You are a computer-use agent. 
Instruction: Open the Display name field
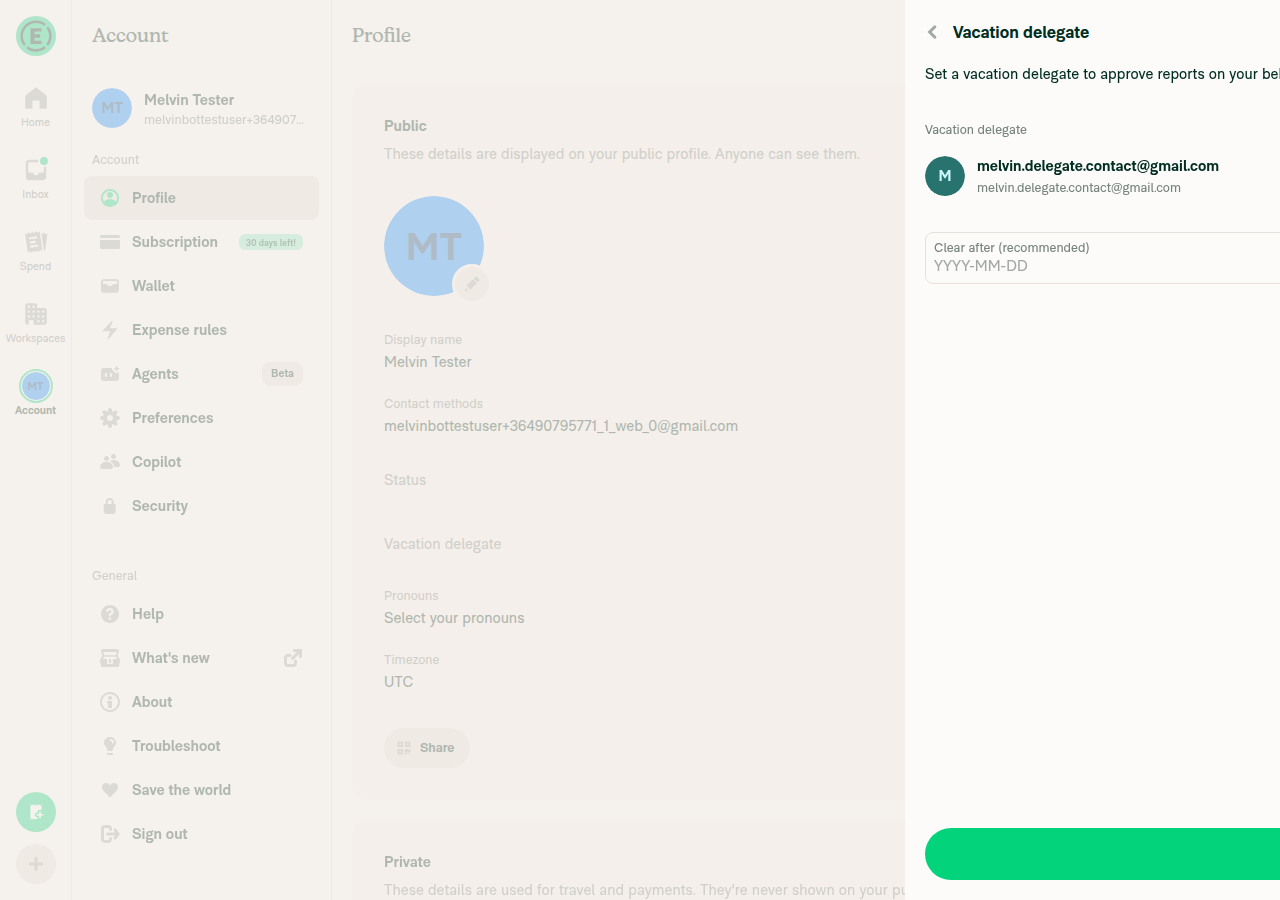pos(628,352)
